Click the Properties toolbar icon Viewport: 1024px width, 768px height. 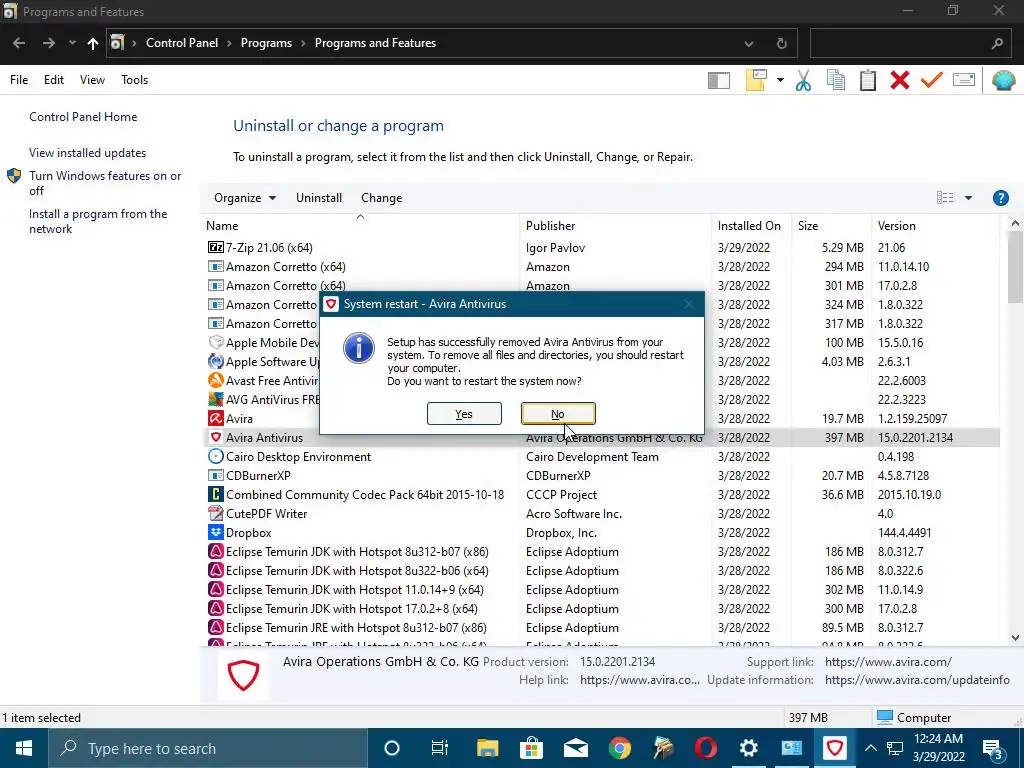(x=964, y=80)
